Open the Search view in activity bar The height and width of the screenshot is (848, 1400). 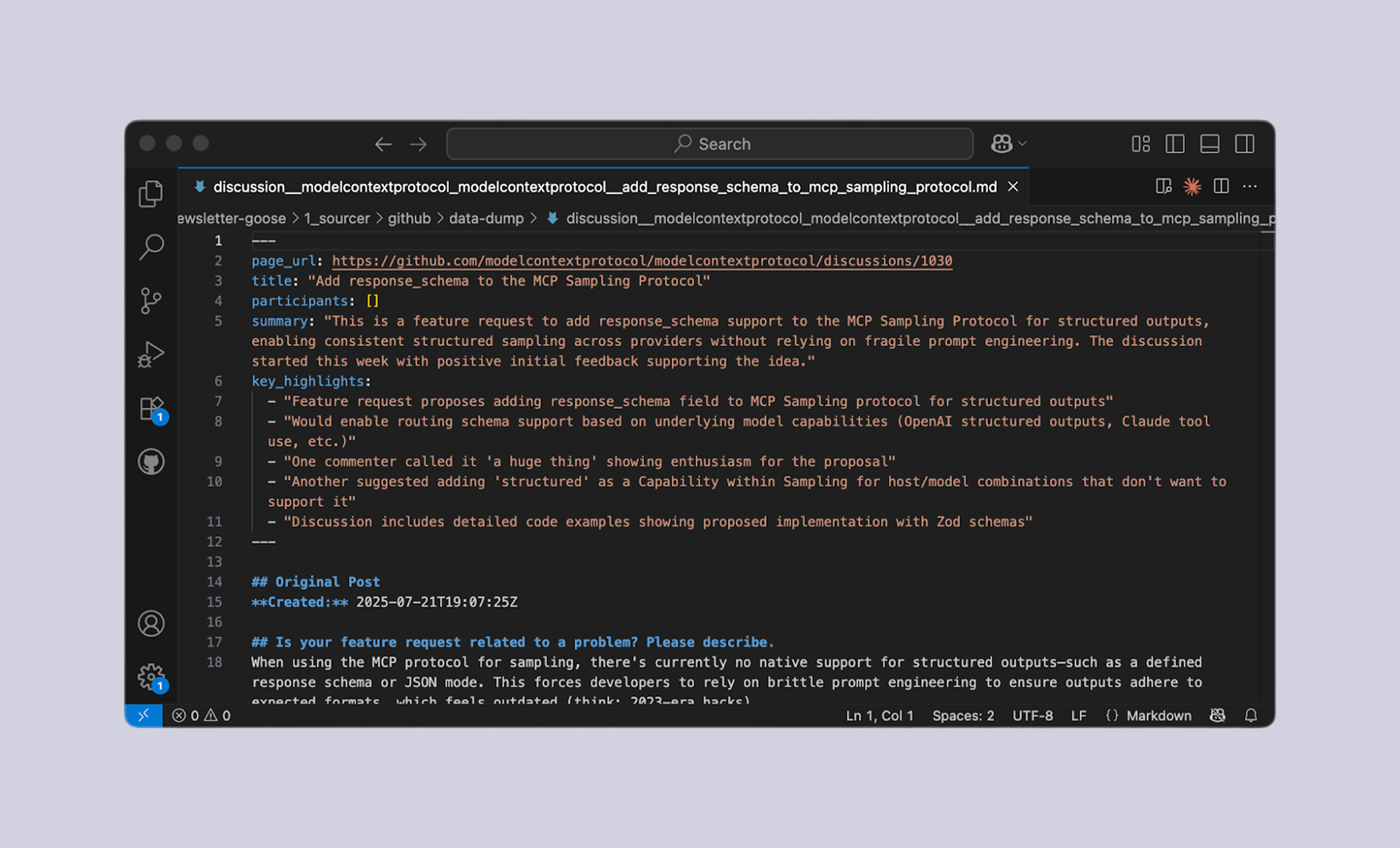151,247
